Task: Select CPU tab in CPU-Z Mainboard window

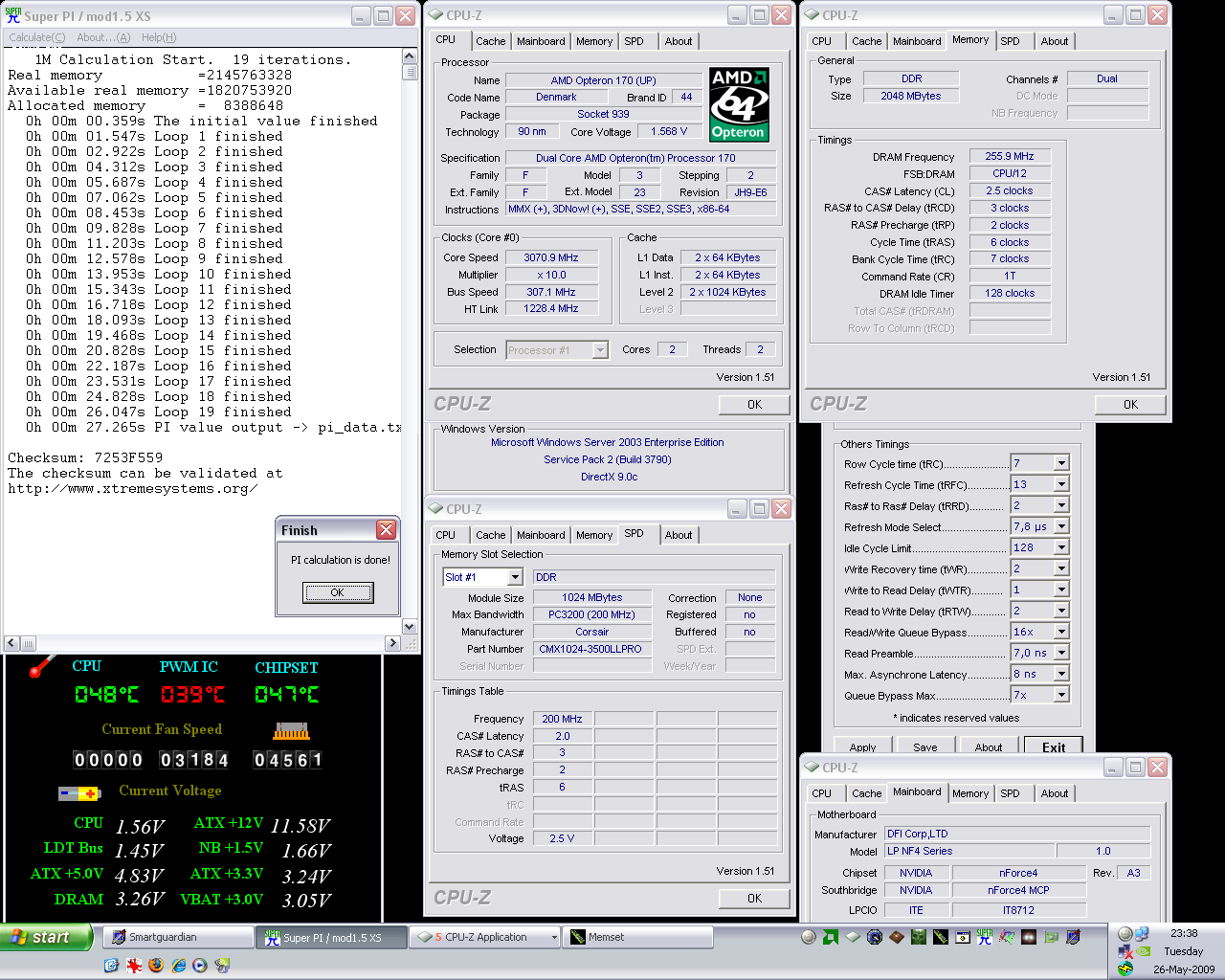Action: [821, 793]
